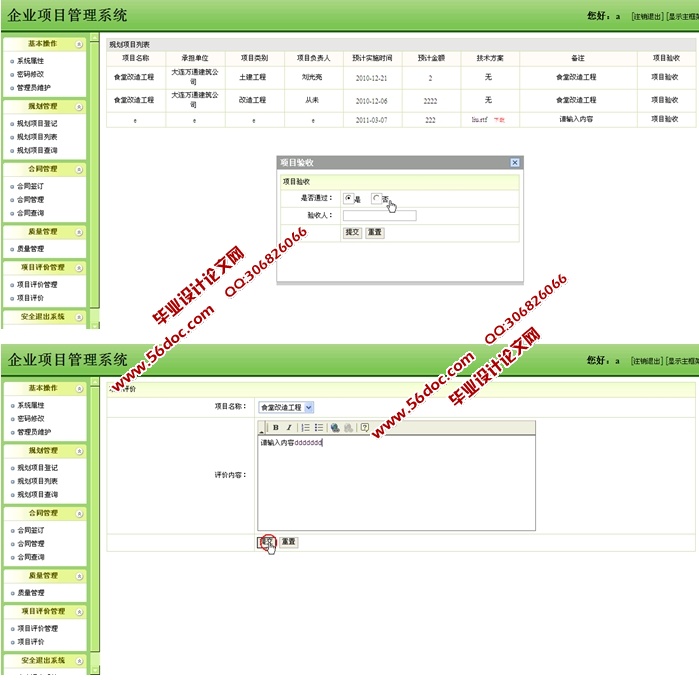Collapse 规划管理 section in the lower screenshot sidebar

[x=79, y=451]
